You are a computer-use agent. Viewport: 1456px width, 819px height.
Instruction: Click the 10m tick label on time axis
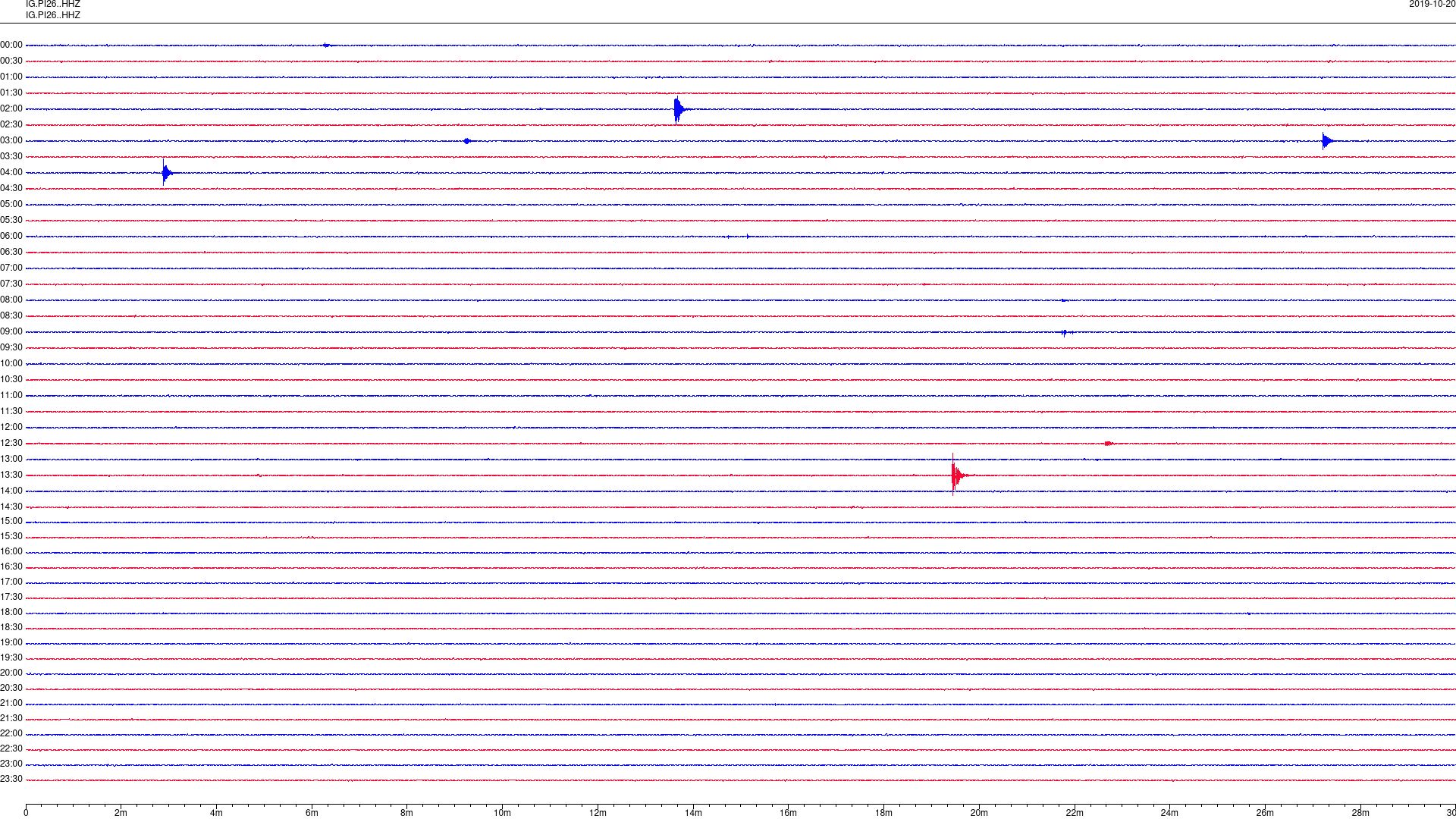coord(502,813)
